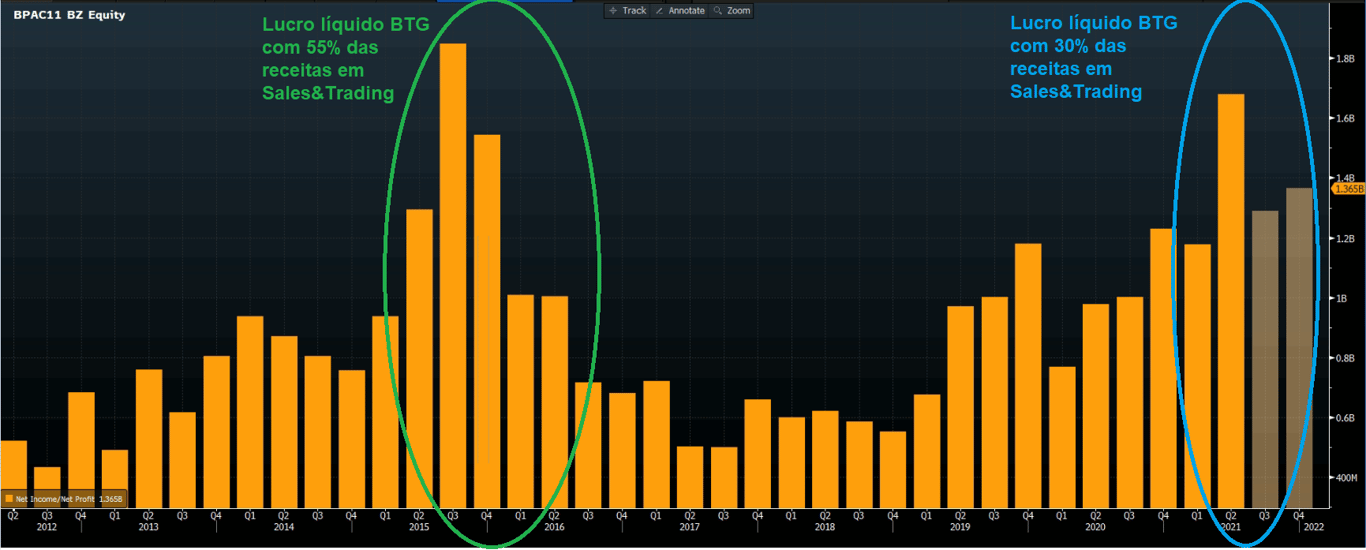
Task: Click the 2014 year label on x-axis
Action: tap(283, 527)
